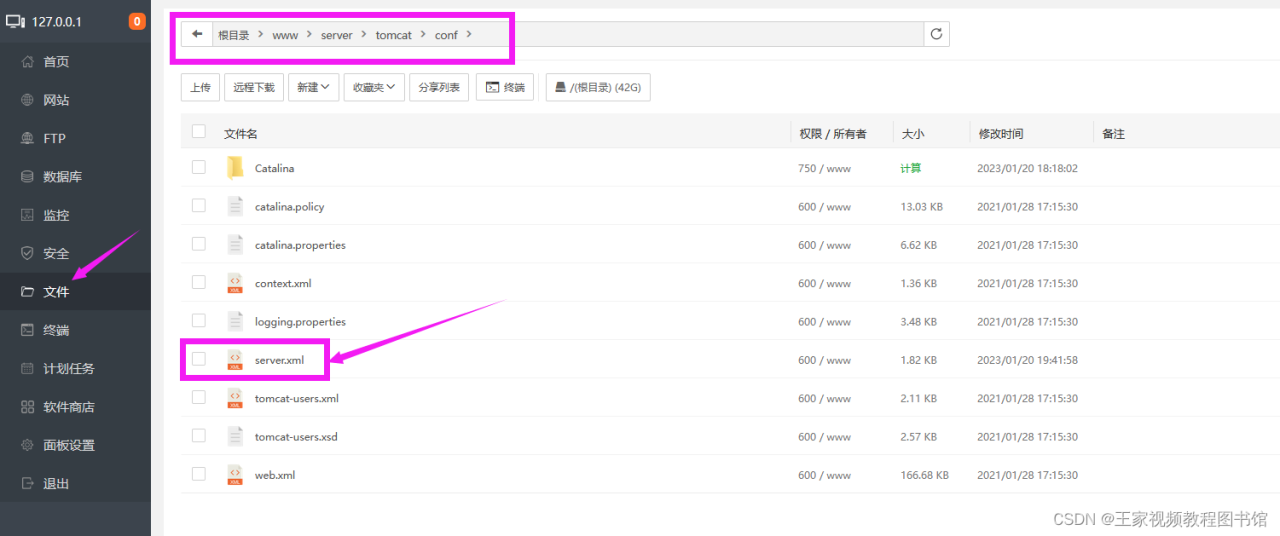Click the context.xml file icon
Viewport: 1280px width, 536px height.
[235, 283]
